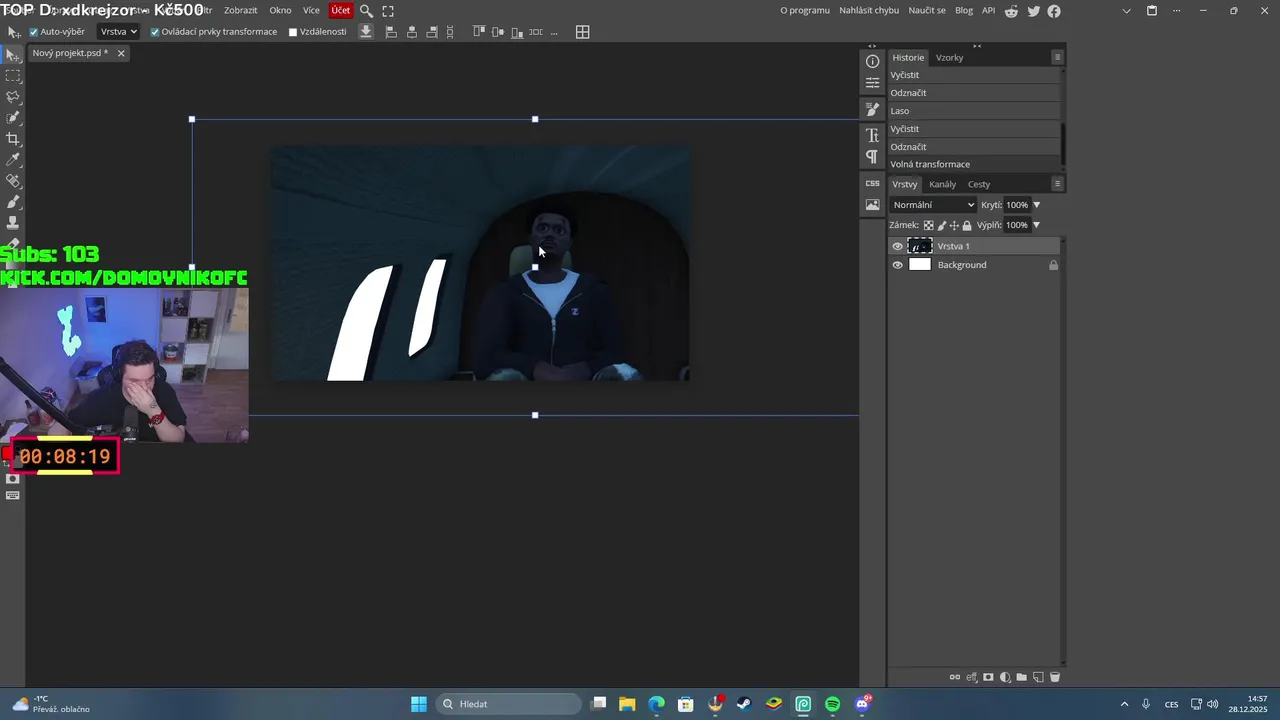The height and width of the screenshot is (720, 1280).
Task: Select the Move tool in left toolbar
Action: [x=13, y=55]
